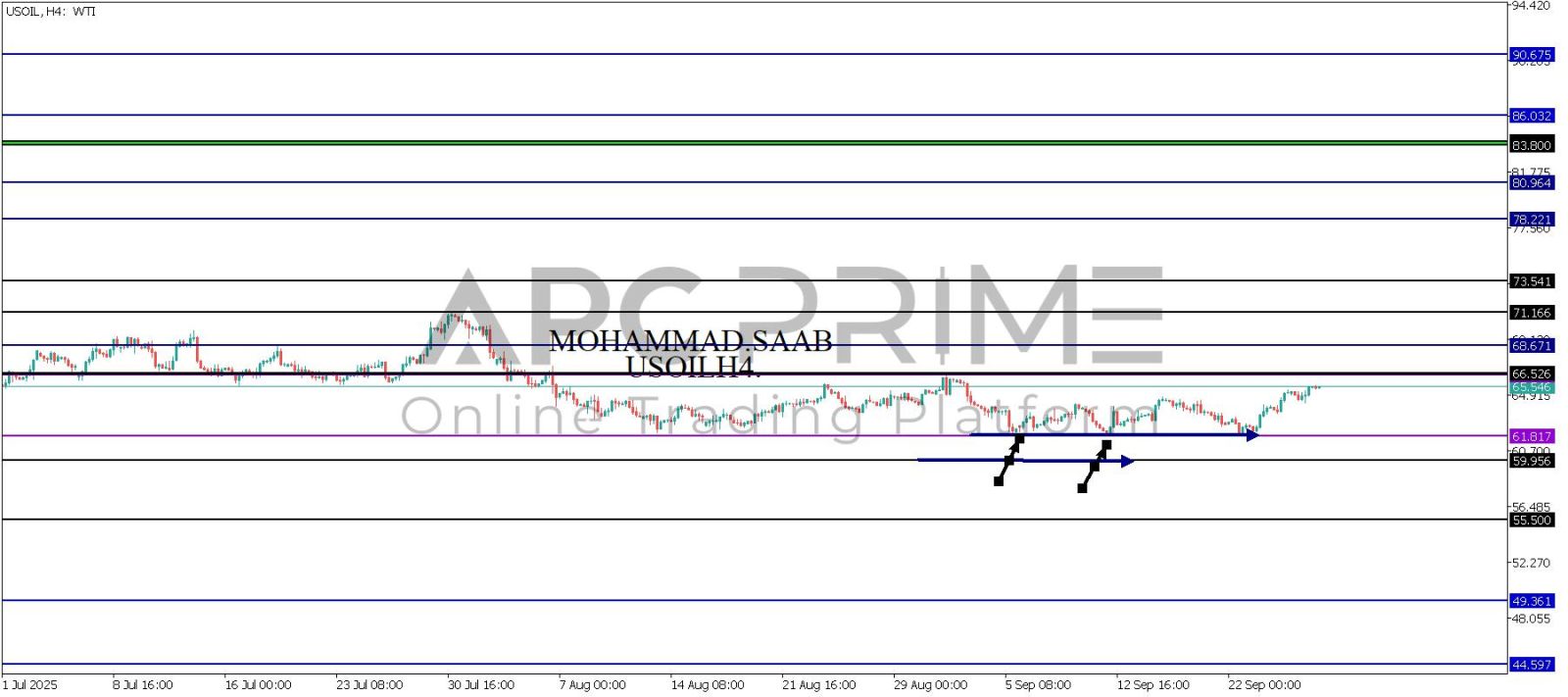
Task: Click the 44.597 bottom price label
Action: pos(1531,665)
